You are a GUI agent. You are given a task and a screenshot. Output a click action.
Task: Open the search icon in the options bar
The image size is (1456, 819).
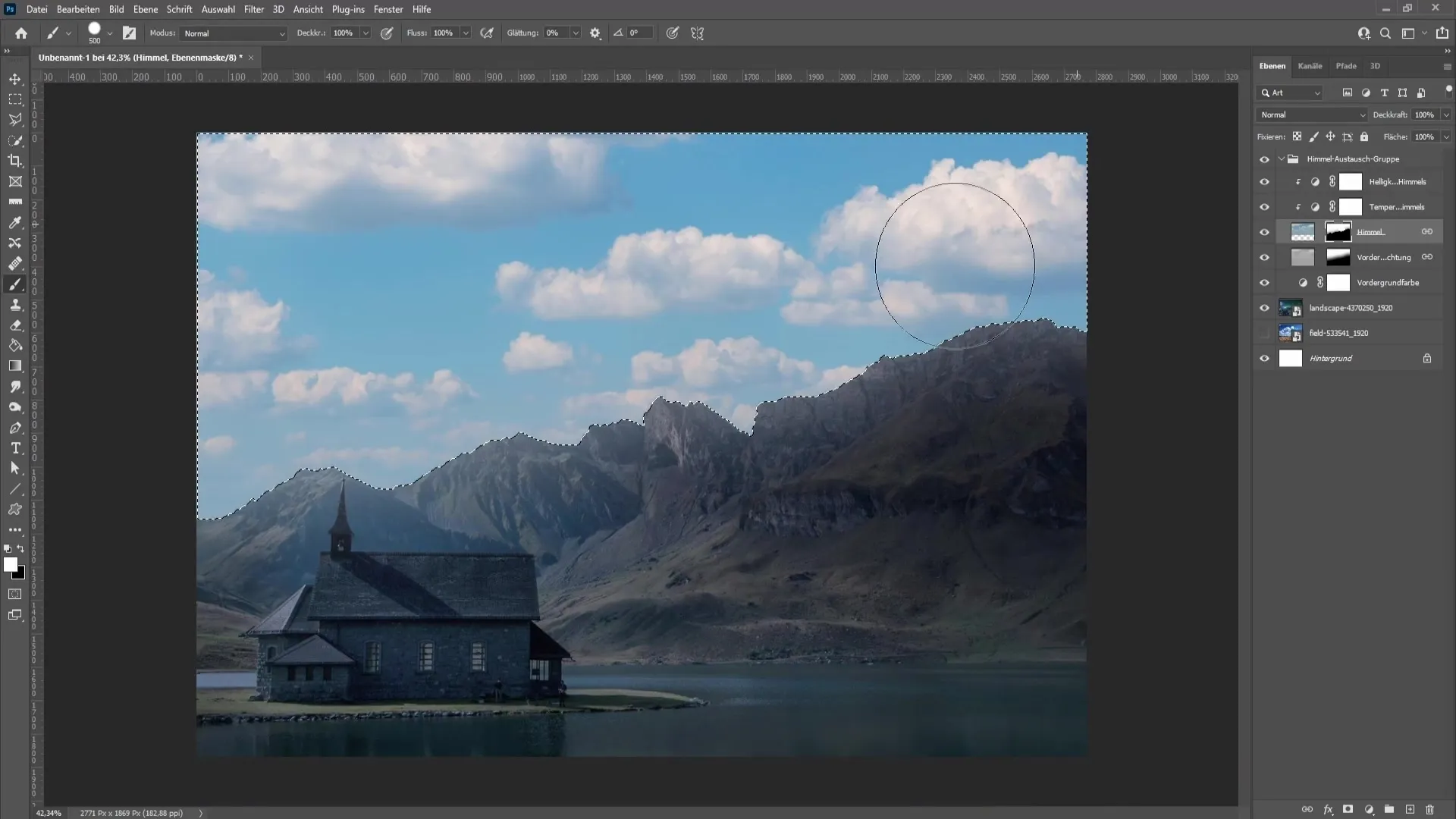point(1385,33)
